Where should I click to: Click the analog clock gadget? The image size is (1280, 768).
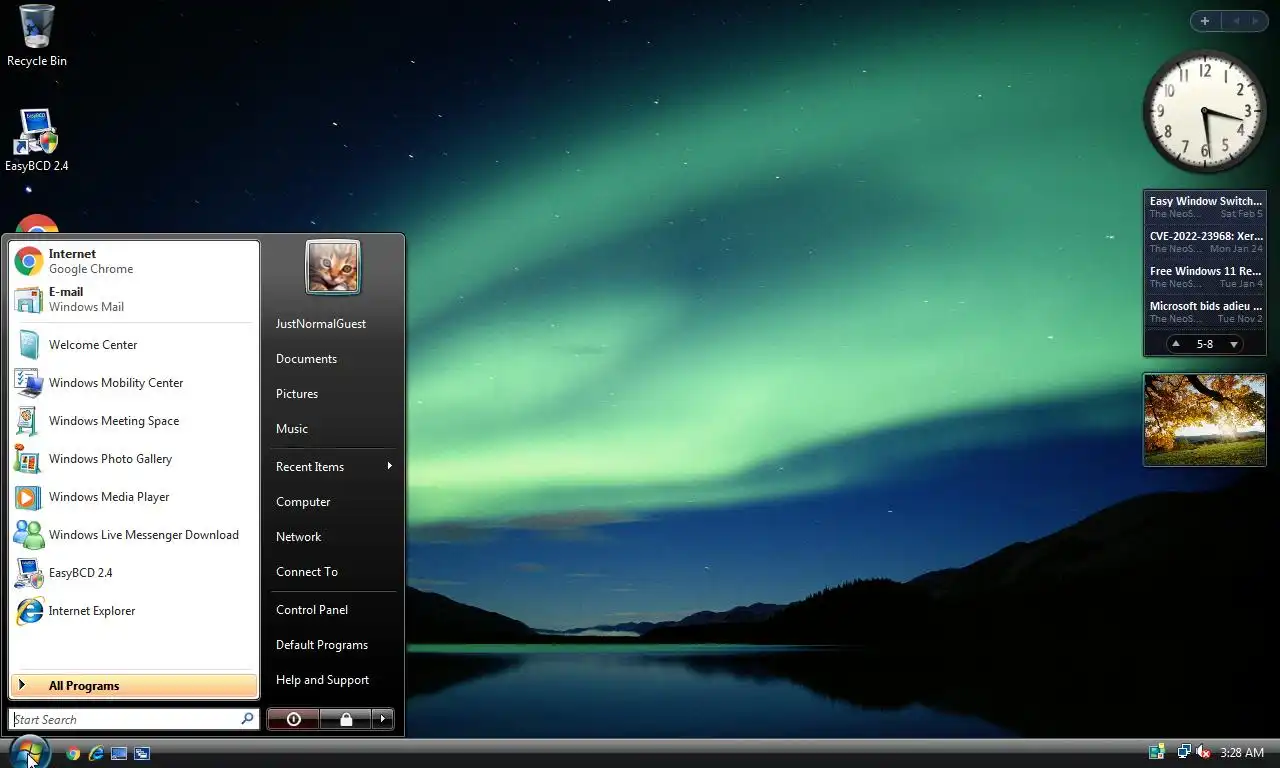tap(1204, 111)
